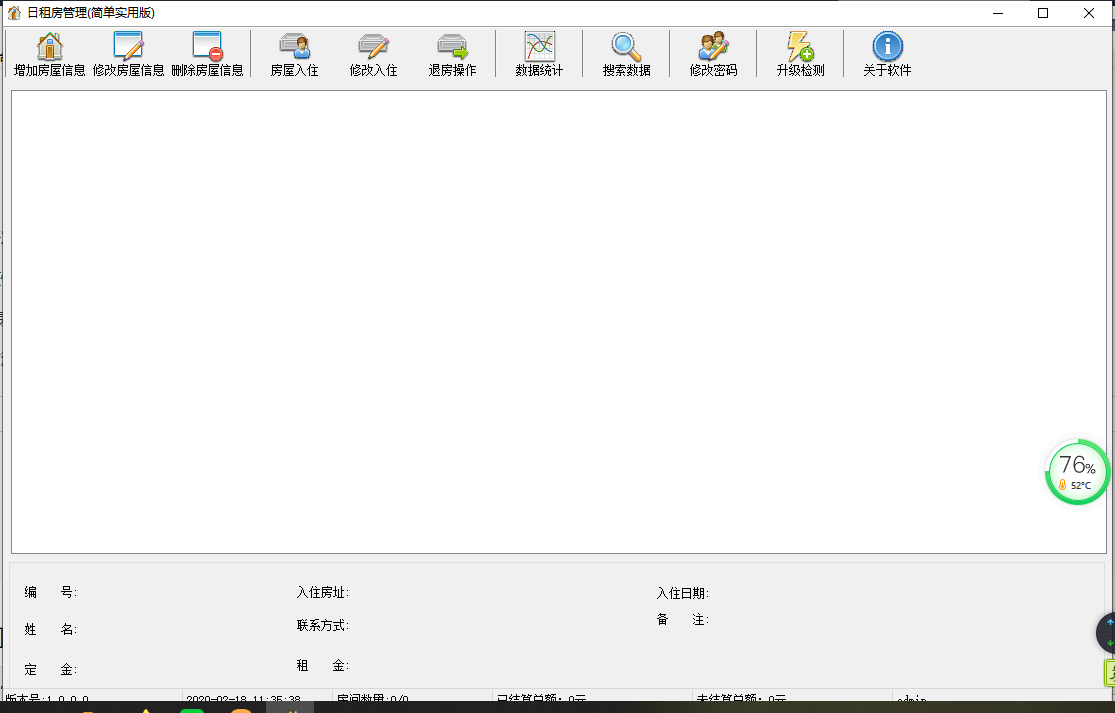
Task: Maximize the 日租房管理 window
Action: coord(1043,13)
